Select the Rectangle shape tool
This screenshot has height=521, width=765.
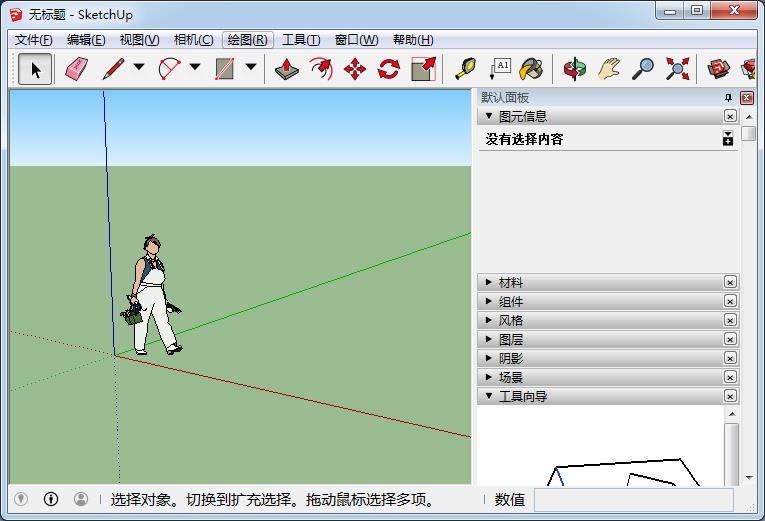(224, 69)
